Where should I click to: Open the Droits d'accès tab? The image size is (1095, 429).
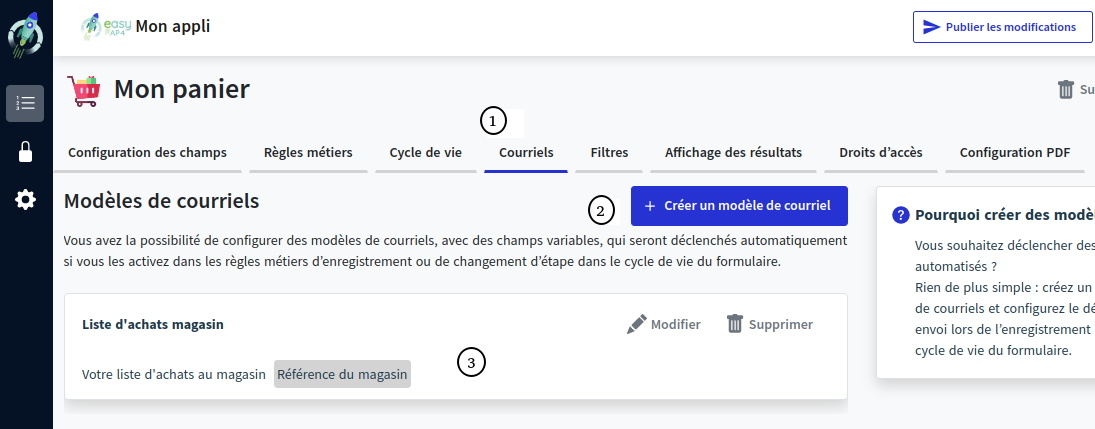pos(880,153)
